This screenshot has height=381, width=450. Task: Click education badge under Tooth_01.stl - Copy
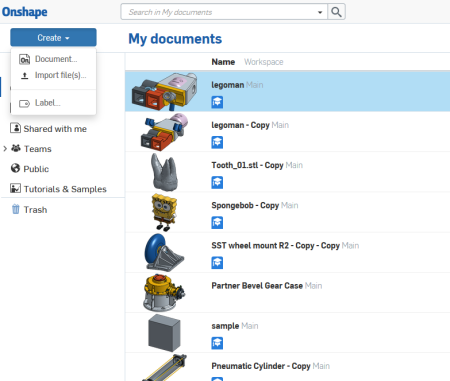point(217,183)
